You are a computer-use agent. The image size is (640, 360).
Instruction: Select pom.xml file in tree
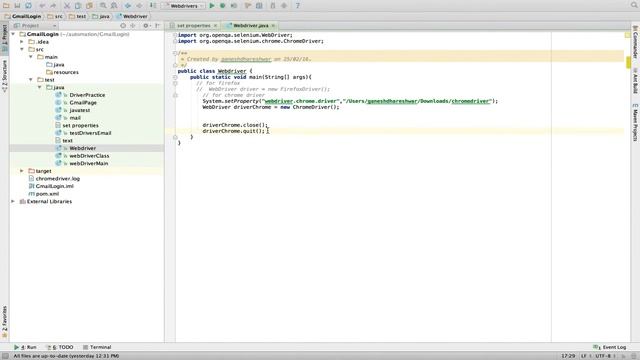47,194
